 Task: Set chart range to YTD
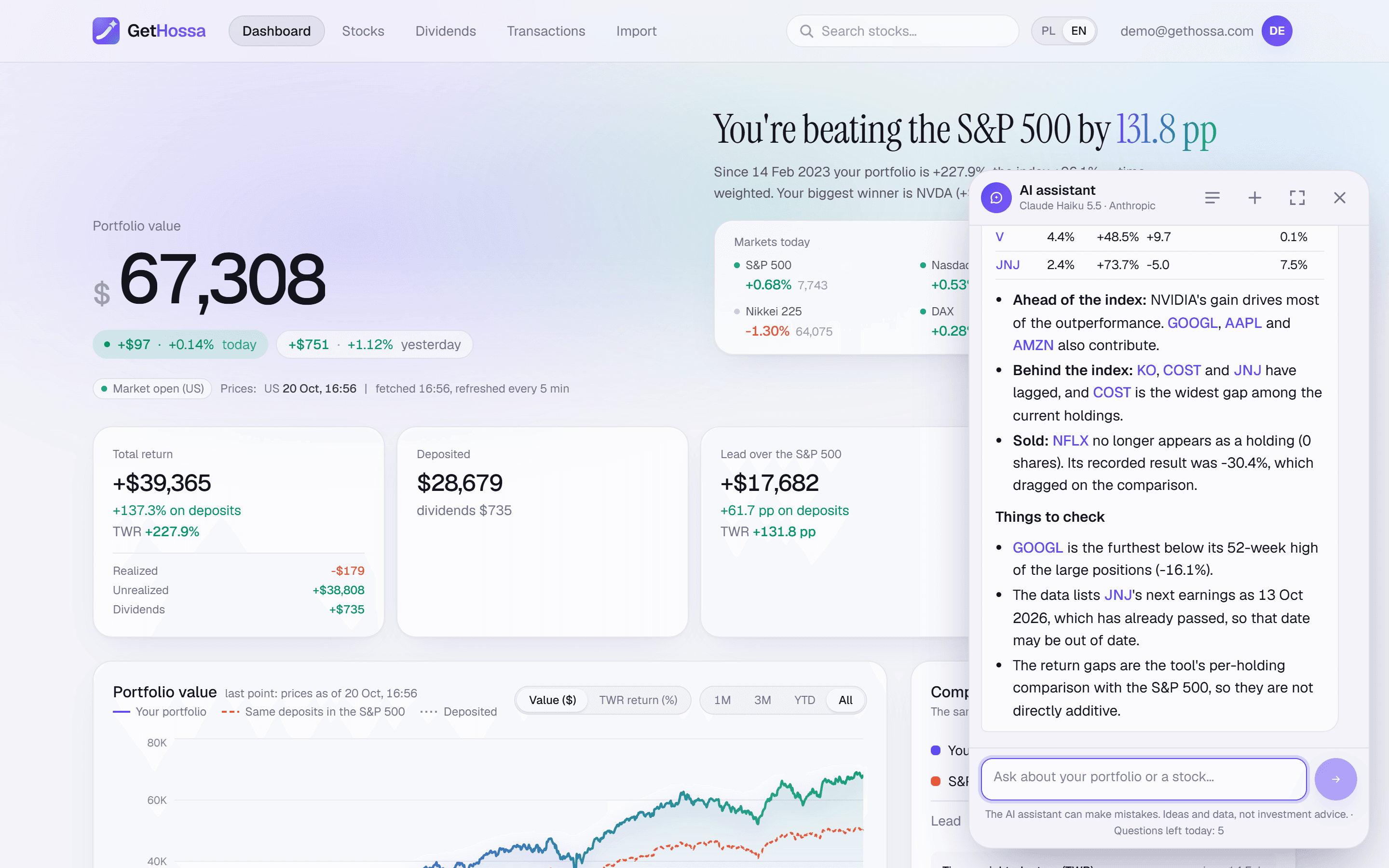(x=804, y=700)
